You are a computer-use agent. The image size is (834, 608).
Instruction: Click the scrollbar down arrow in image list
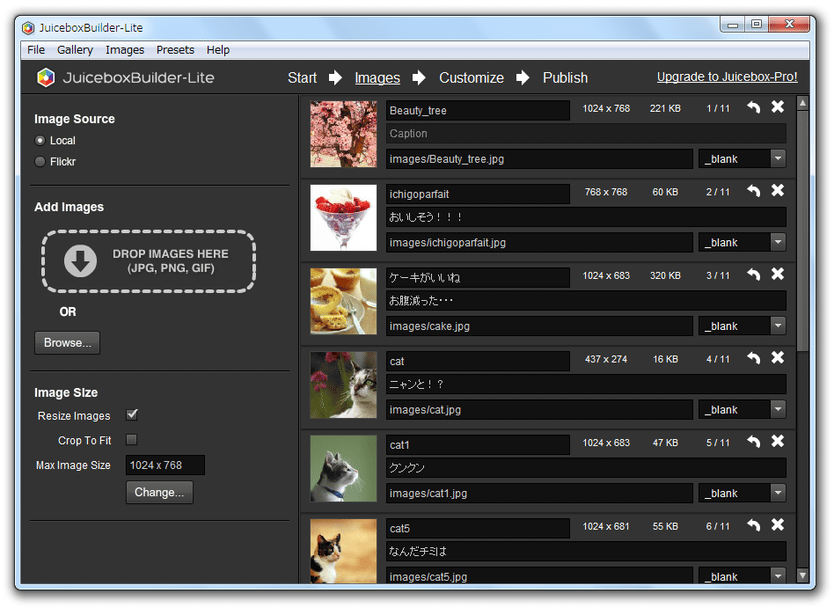click(x=803, y=576)
